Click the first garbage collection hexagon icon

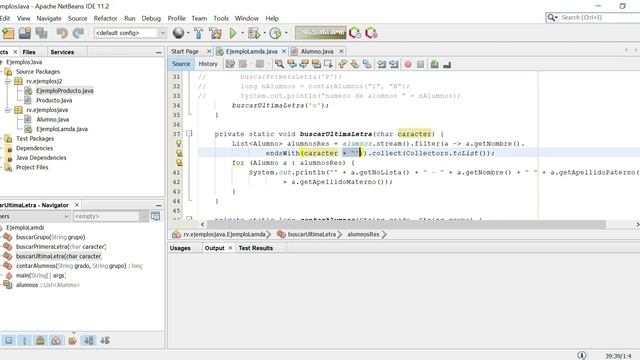[355, 33]
